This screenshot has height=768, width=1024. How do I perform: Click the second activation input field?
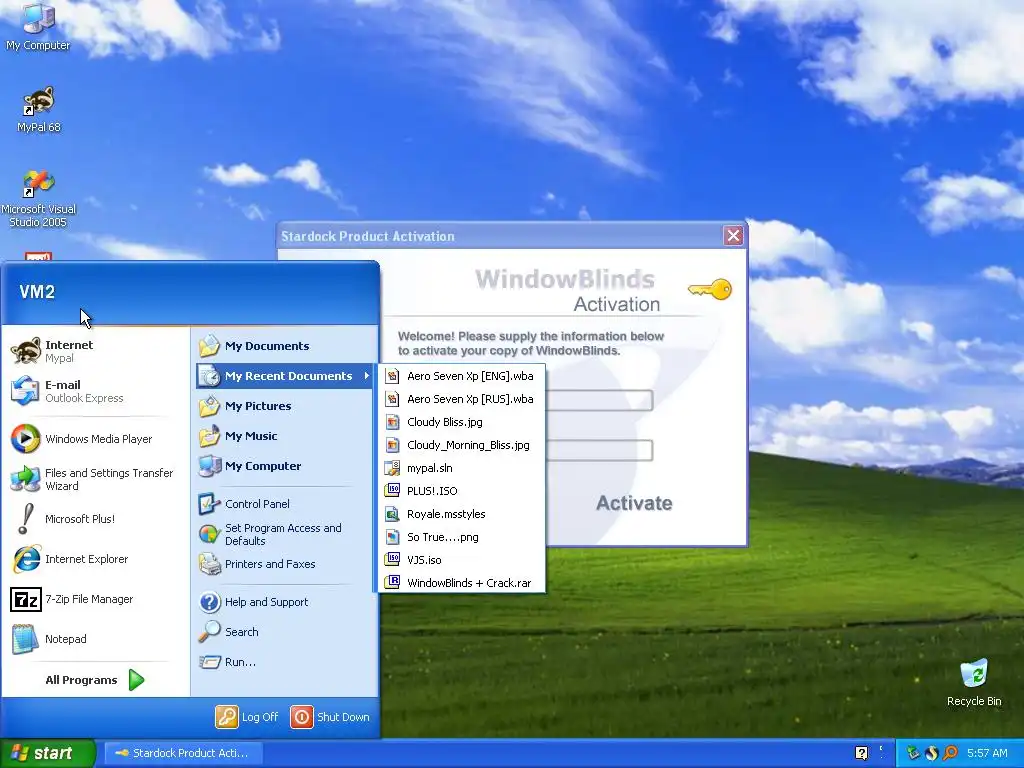coord(599,450)
